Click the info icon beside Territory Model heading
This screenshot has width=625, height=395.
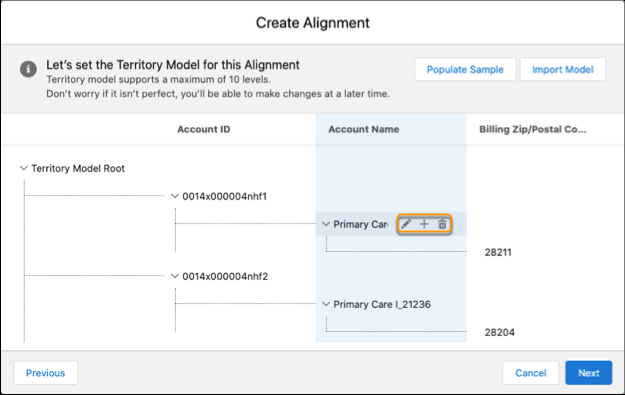point(28,69)
